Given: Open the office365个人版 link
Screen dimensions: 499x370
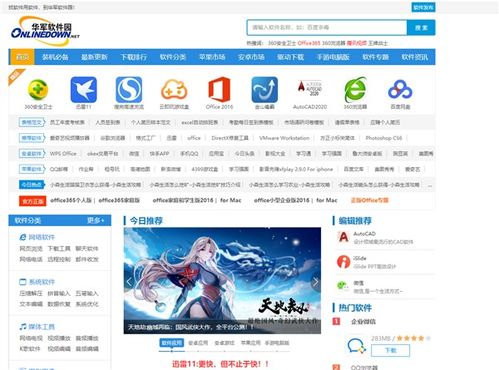Looking at the screenshot, I should click(x=71, y=200).
